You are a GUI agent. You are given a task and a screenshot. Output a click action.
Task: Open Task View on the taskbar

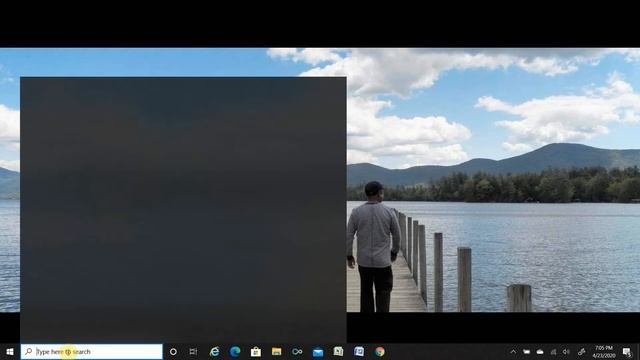click(x=193, y=351)
